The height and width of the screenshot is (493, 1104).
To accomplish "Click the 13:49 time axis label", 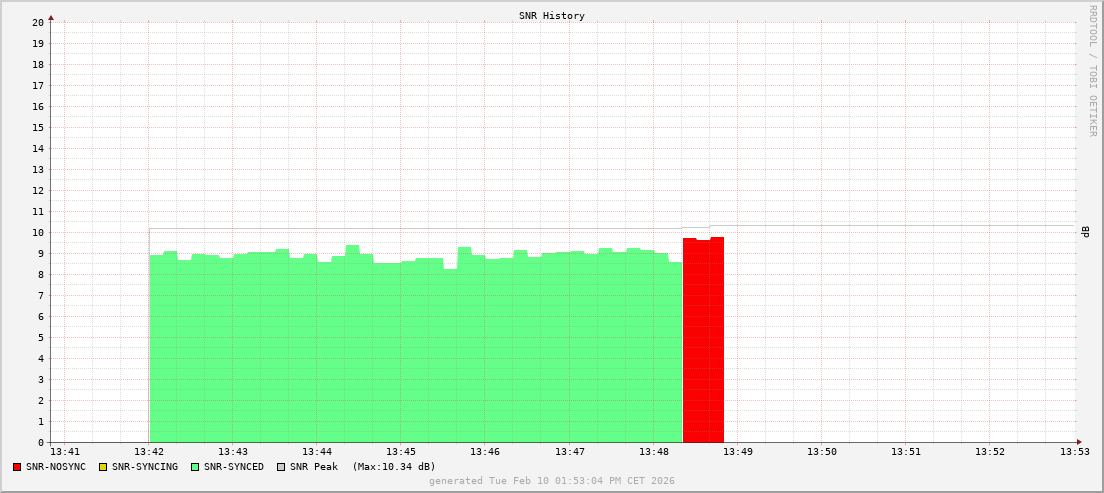I will click(738, 453).
